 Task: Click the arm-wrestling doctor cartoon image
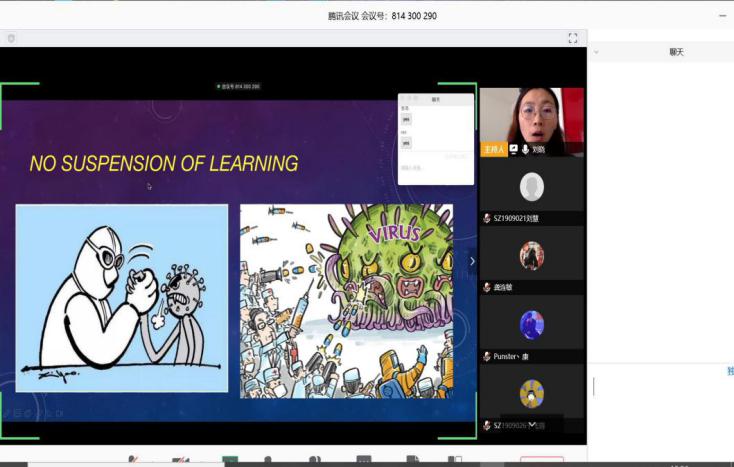(x=122, y=298)
